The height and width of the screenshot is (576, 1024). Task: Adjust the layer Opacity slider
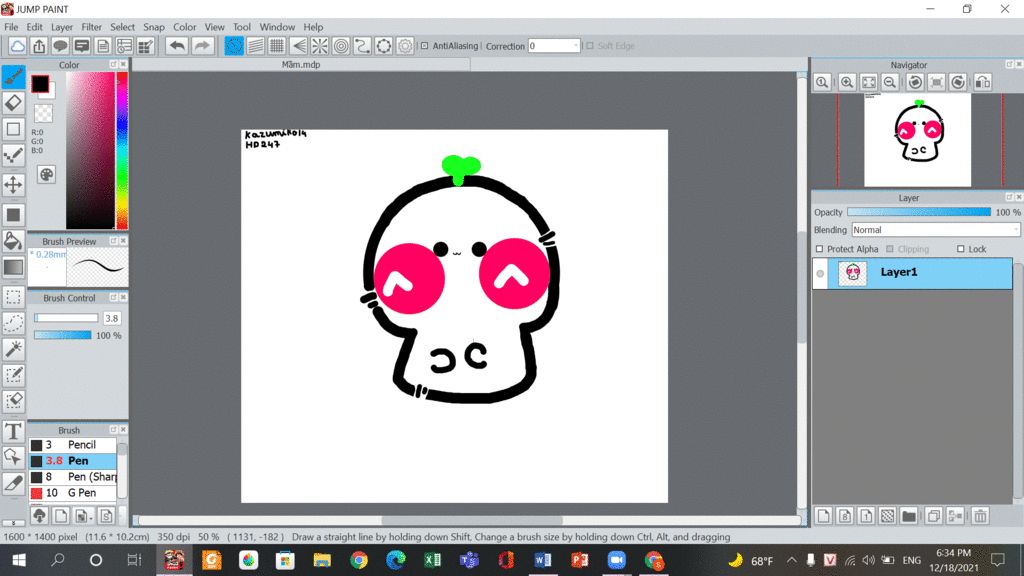click(918, 212)
